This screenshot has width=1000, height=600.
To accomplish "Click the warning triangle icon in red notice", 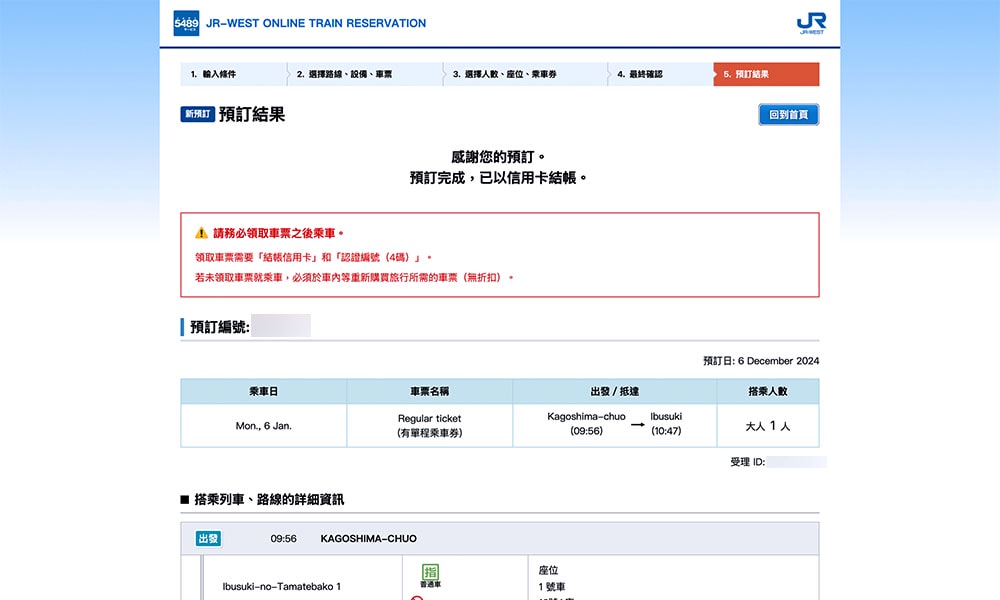I will click(x=202, y=233).
